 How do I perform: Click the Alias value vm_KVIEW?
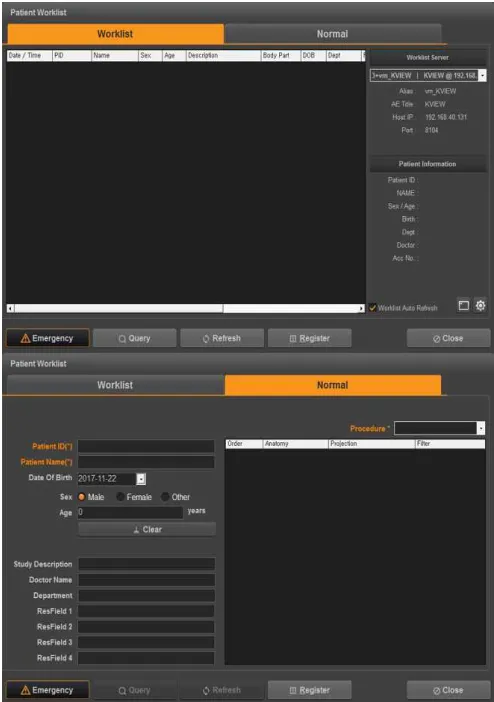[x=440, y=91]
